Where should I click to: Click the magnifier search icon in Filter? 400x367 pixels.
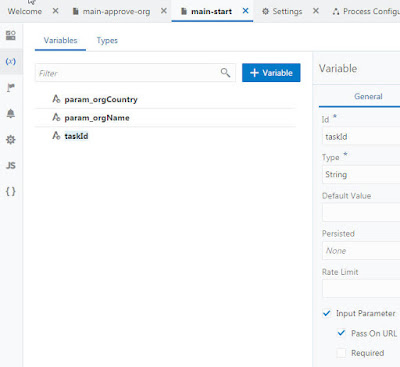coord(225,73)
